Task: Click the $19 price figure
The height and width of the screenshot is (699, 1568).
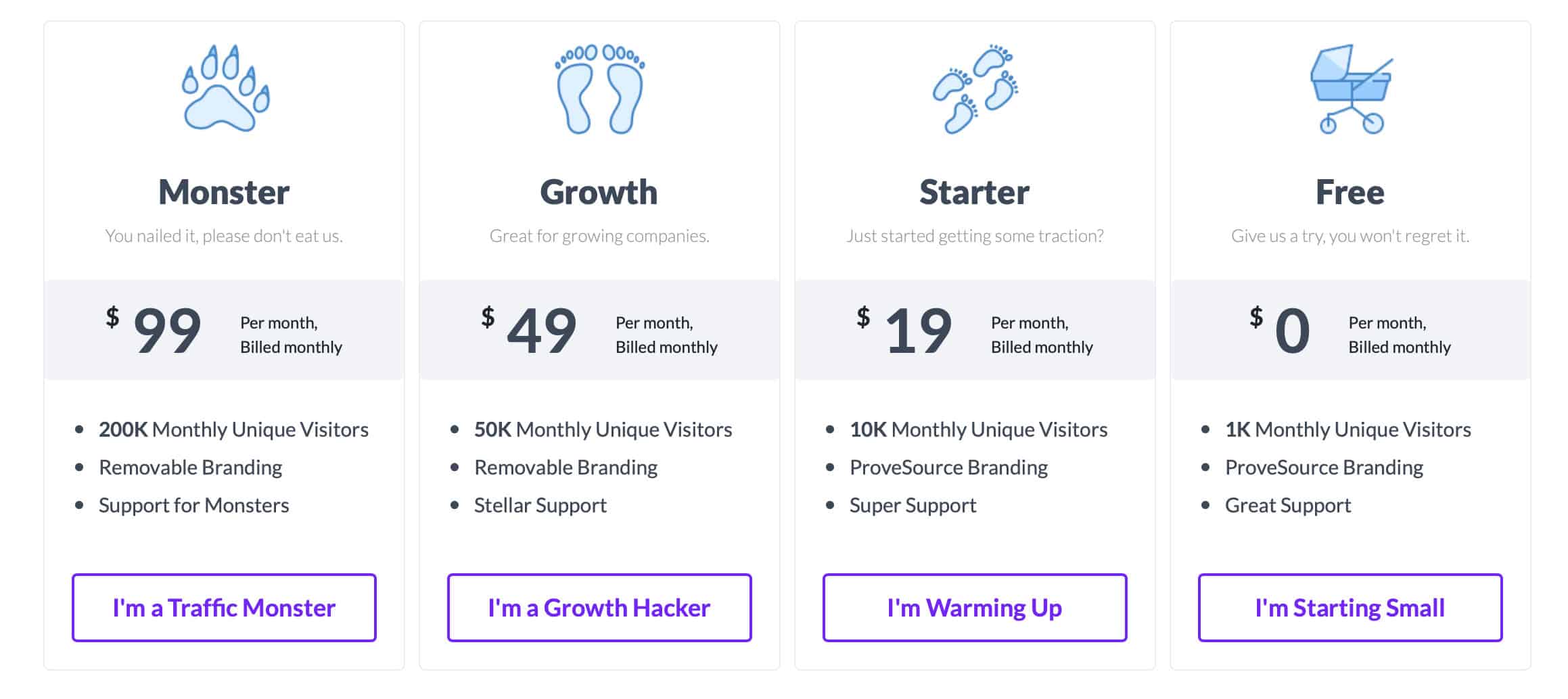Action: coord(904,330)
